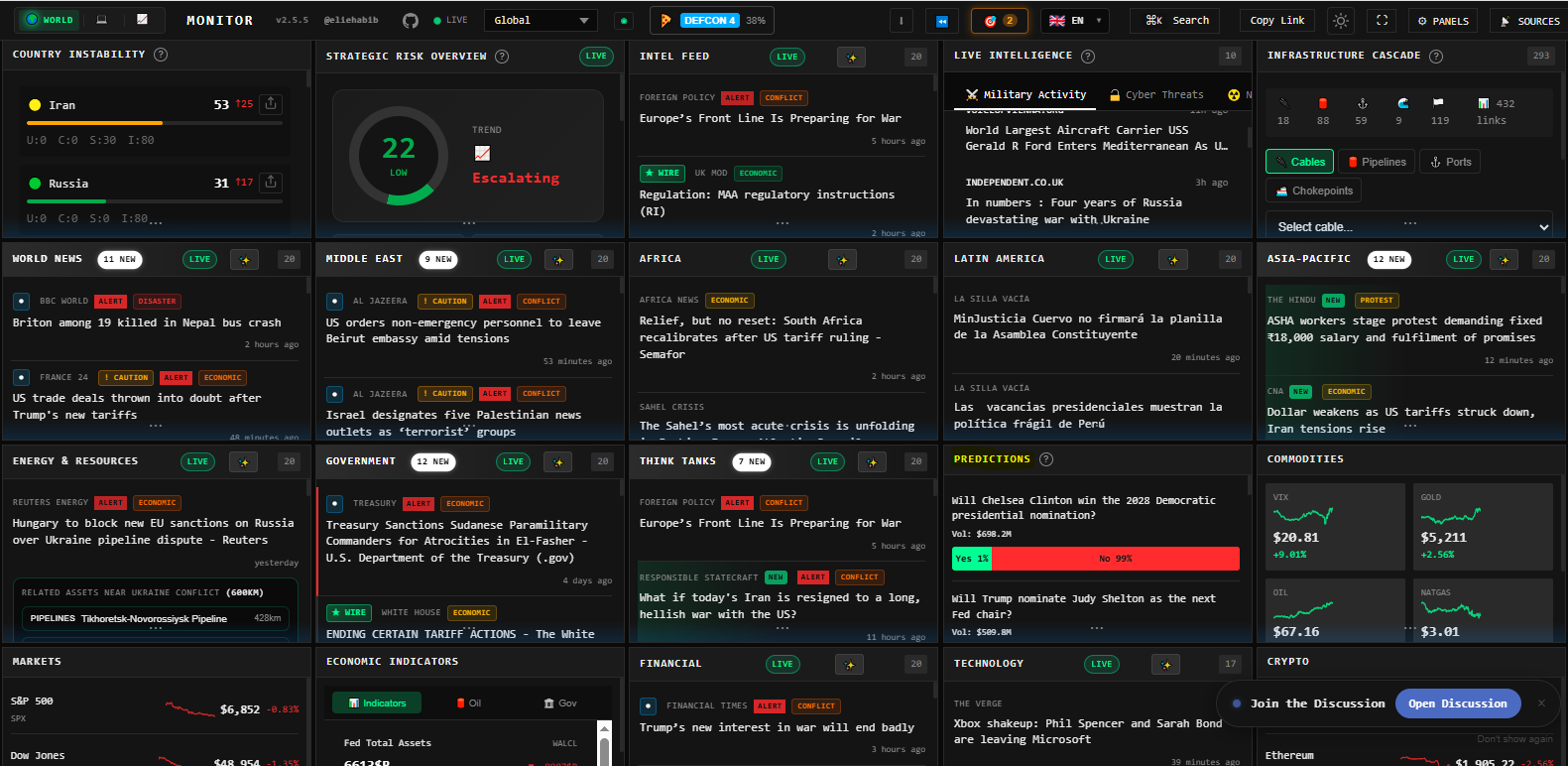Open the target icon with badge 2
This screenshot has height=766, width=1568.
(1000, 21)
